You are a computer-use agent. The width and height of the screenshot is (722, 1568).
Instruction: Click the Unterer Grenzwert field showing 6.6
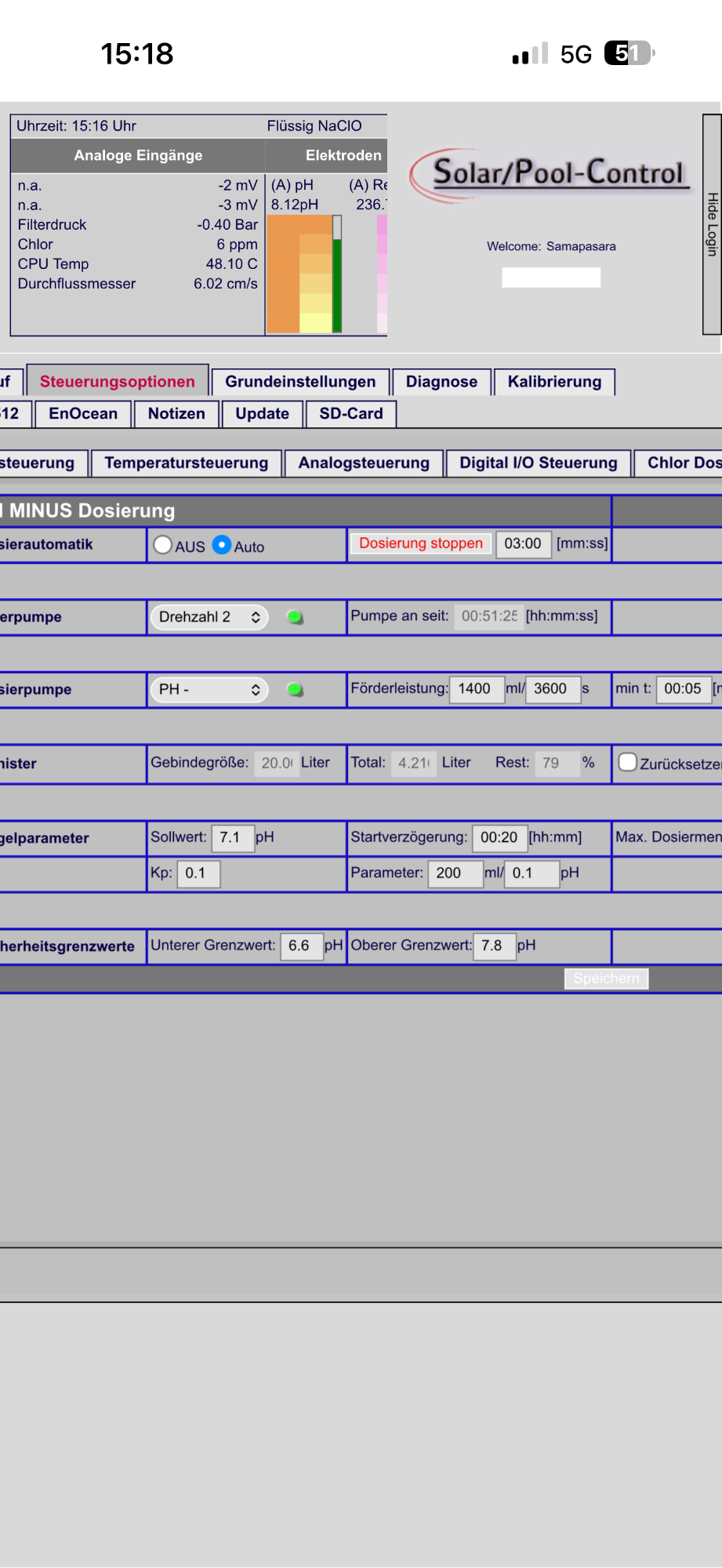[x=302, y=946]
